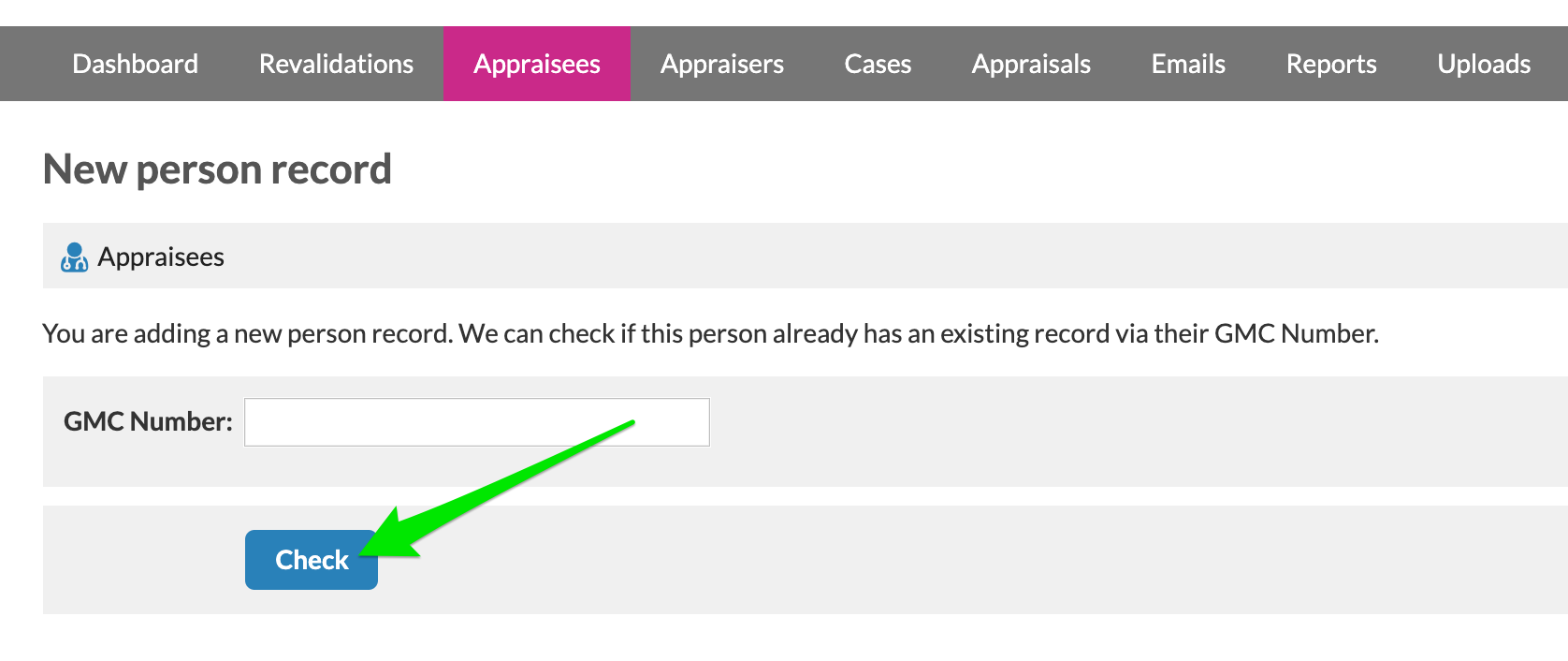This screenshot has width=1568, height=661.
Task: Click the New person record heading
Action: (217, 169)
